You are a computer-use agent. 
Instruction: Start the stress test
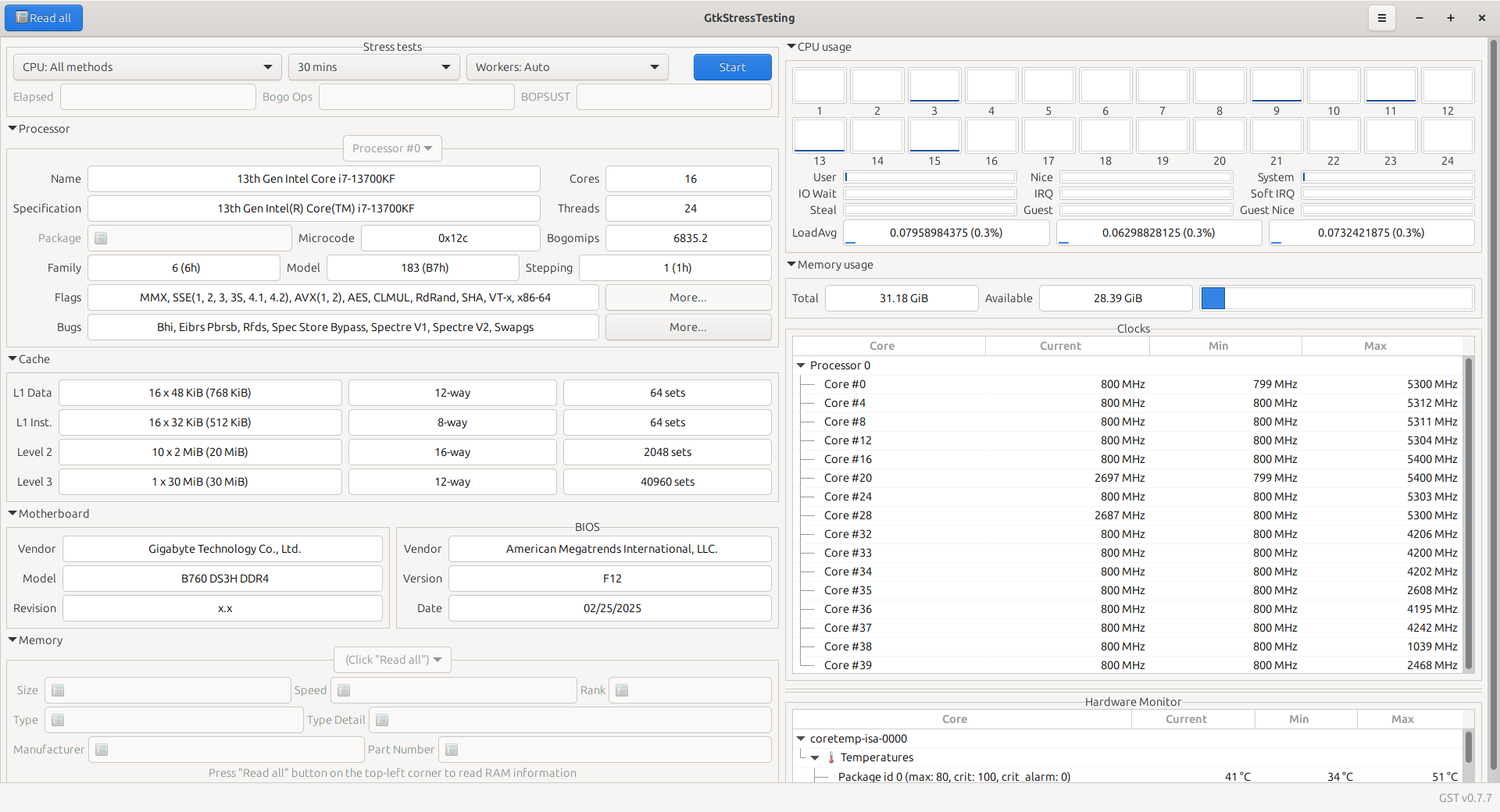pyautogui.click(x=732, y=67)
